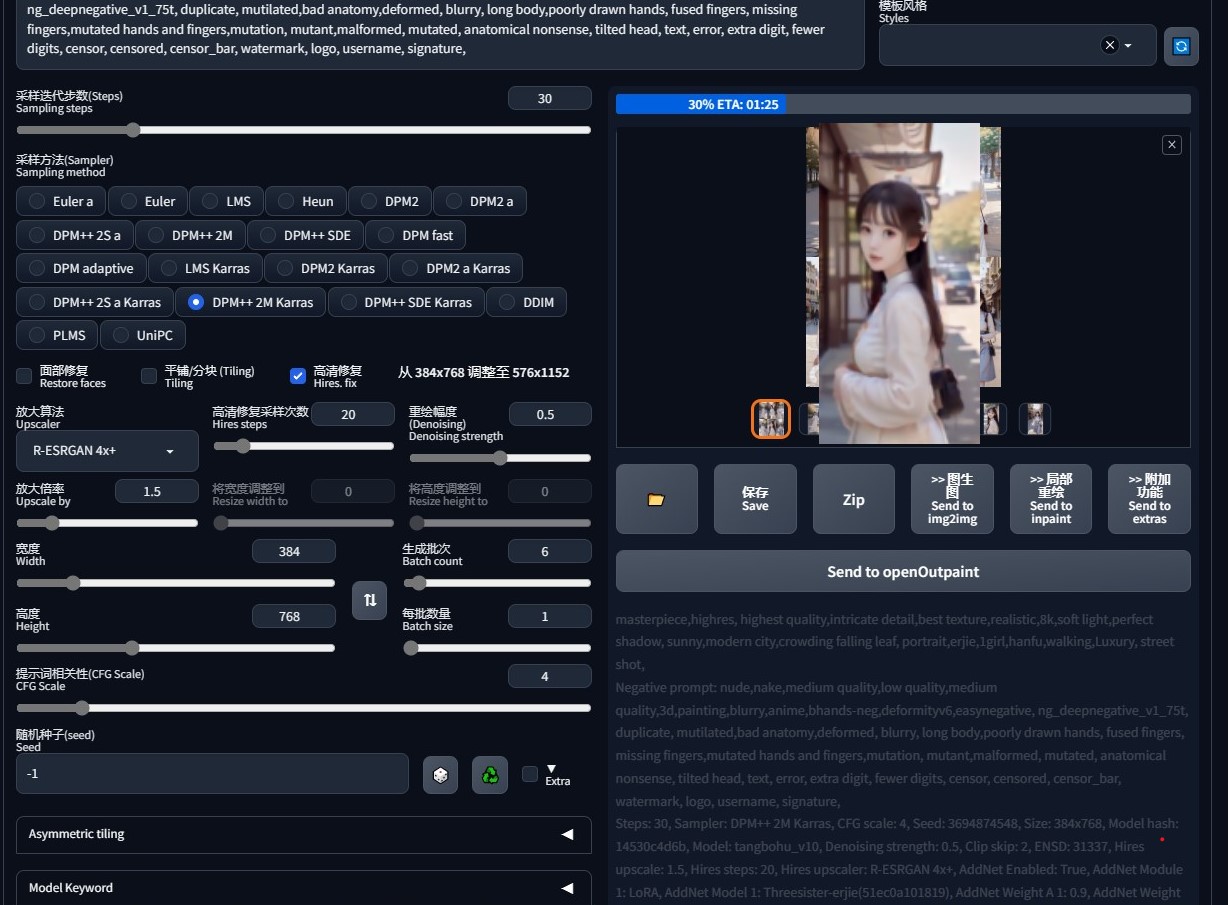Close the image preview with X icon
This screenshot has width=1228, height=905.
tap(1172, 145)
